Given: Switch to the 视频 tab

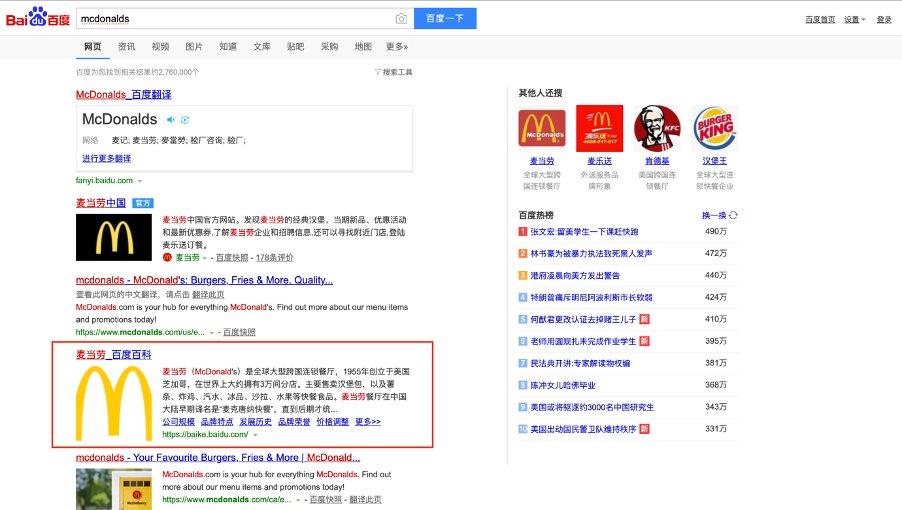Looking at the screenshot, I should [x=160, y=47].
